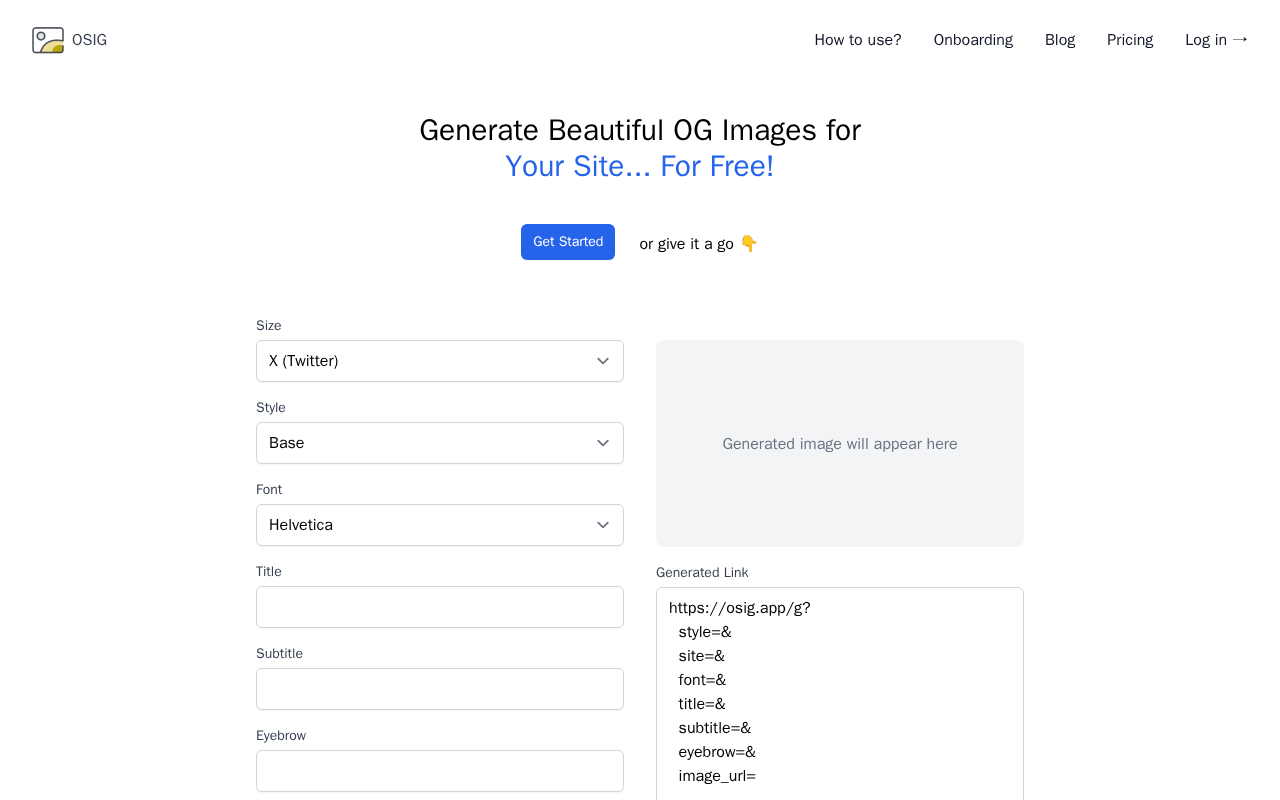Focus the Subtitle input field
The image size is (1280, 800).
[x=440, y=689]
